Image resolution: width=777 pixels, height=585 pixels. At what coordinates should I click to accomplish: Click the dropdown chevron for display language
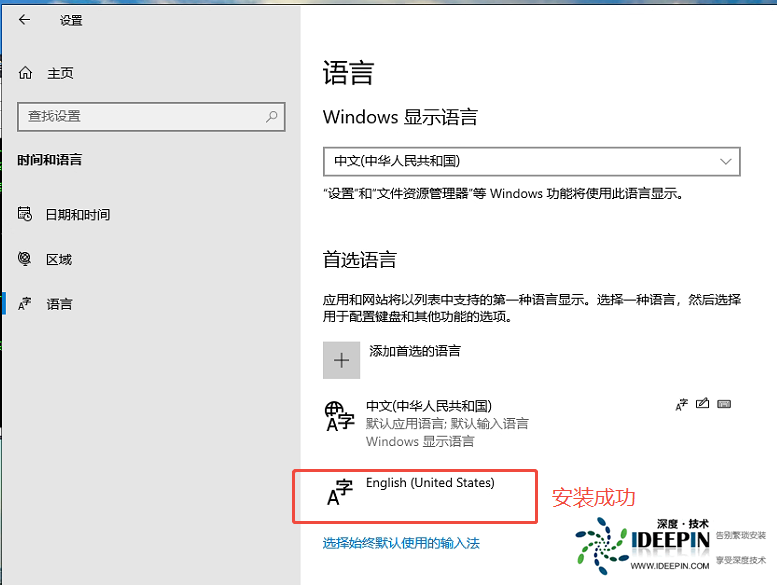(725, 161)
